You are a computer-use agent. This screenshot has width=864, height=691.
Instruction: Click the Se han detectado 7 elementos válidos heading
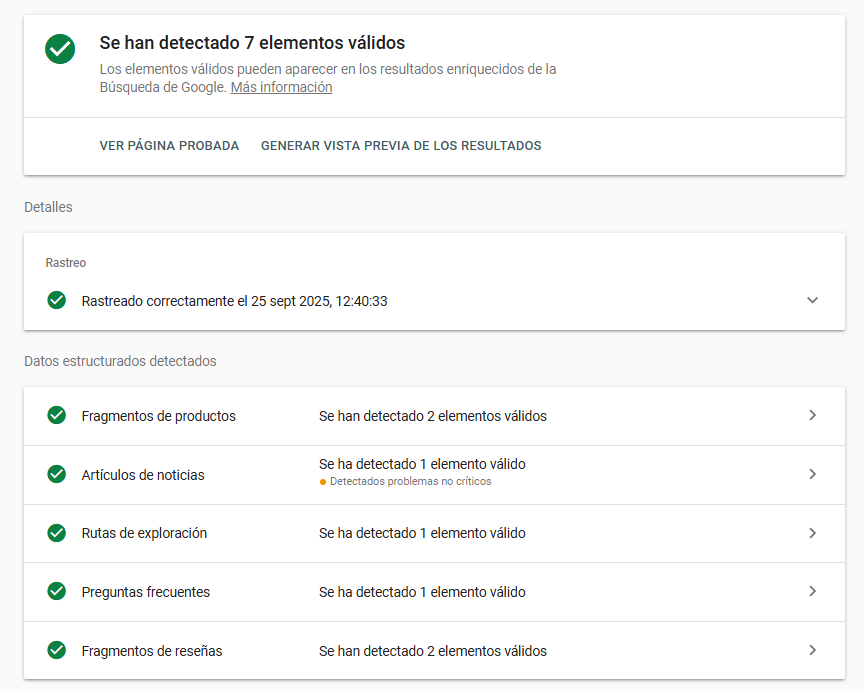tap(252, 43)
